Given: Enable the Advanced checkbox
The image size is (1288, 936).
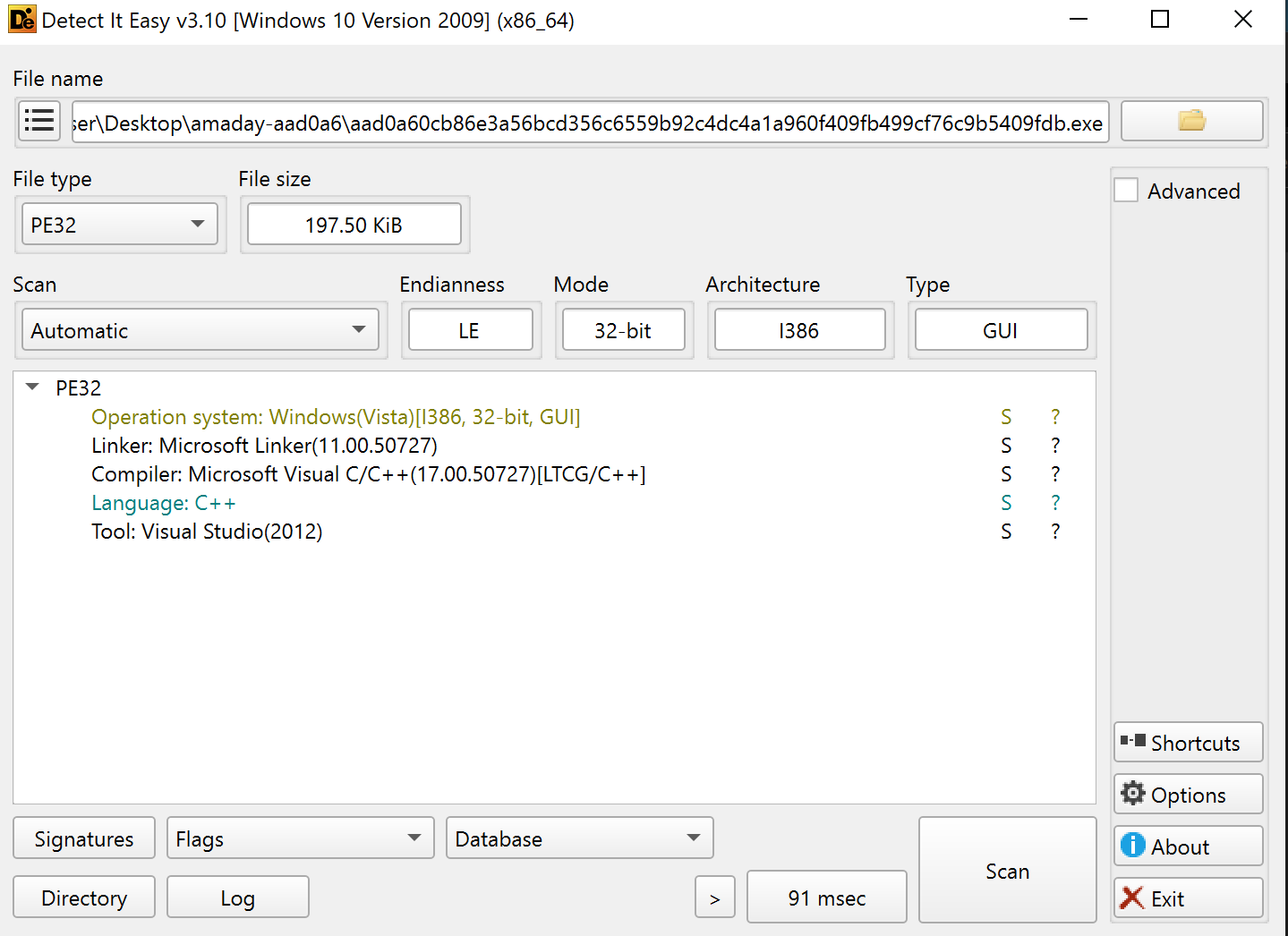Looking at the screenshot, I should click(1126, 191).
